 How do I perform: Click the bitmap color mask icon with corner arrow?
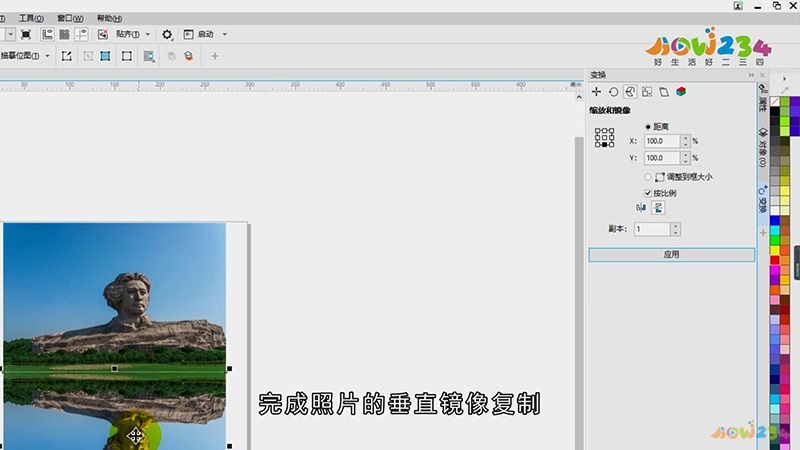coord(149,56)
